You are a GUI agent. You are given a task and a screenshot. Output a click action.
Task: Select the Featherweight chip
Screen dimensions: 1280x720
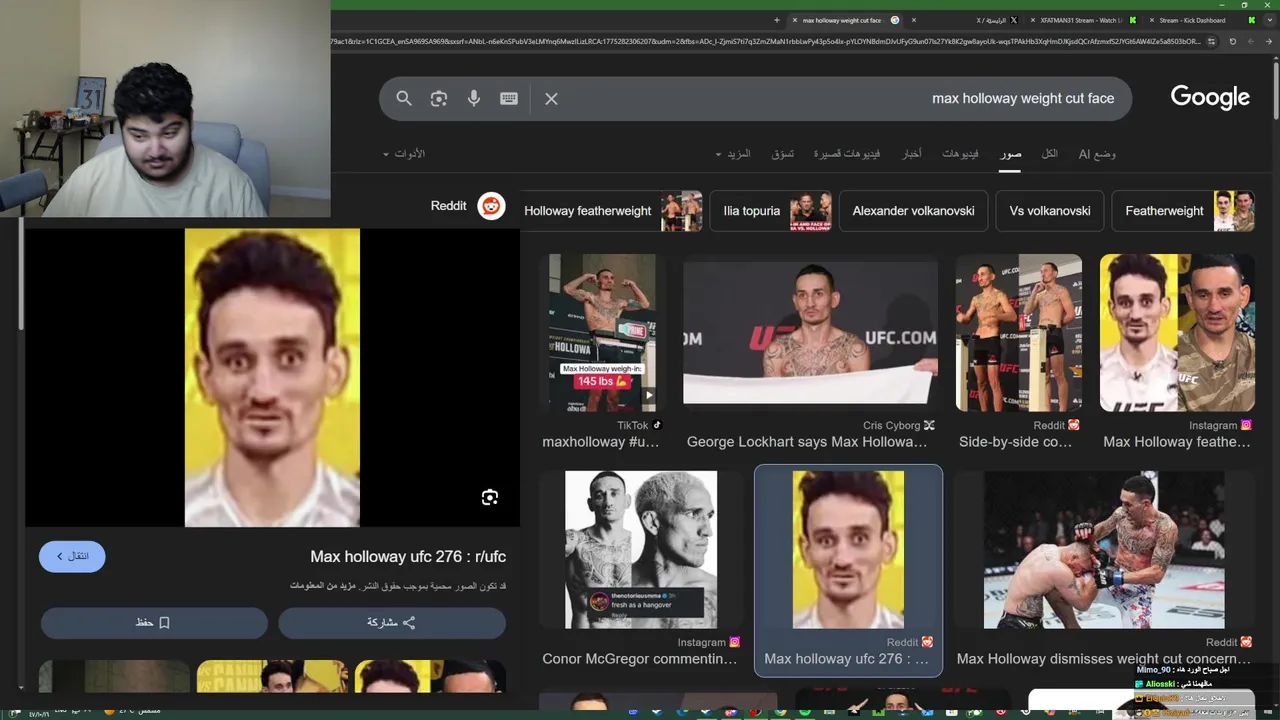tap(1183, 211)
